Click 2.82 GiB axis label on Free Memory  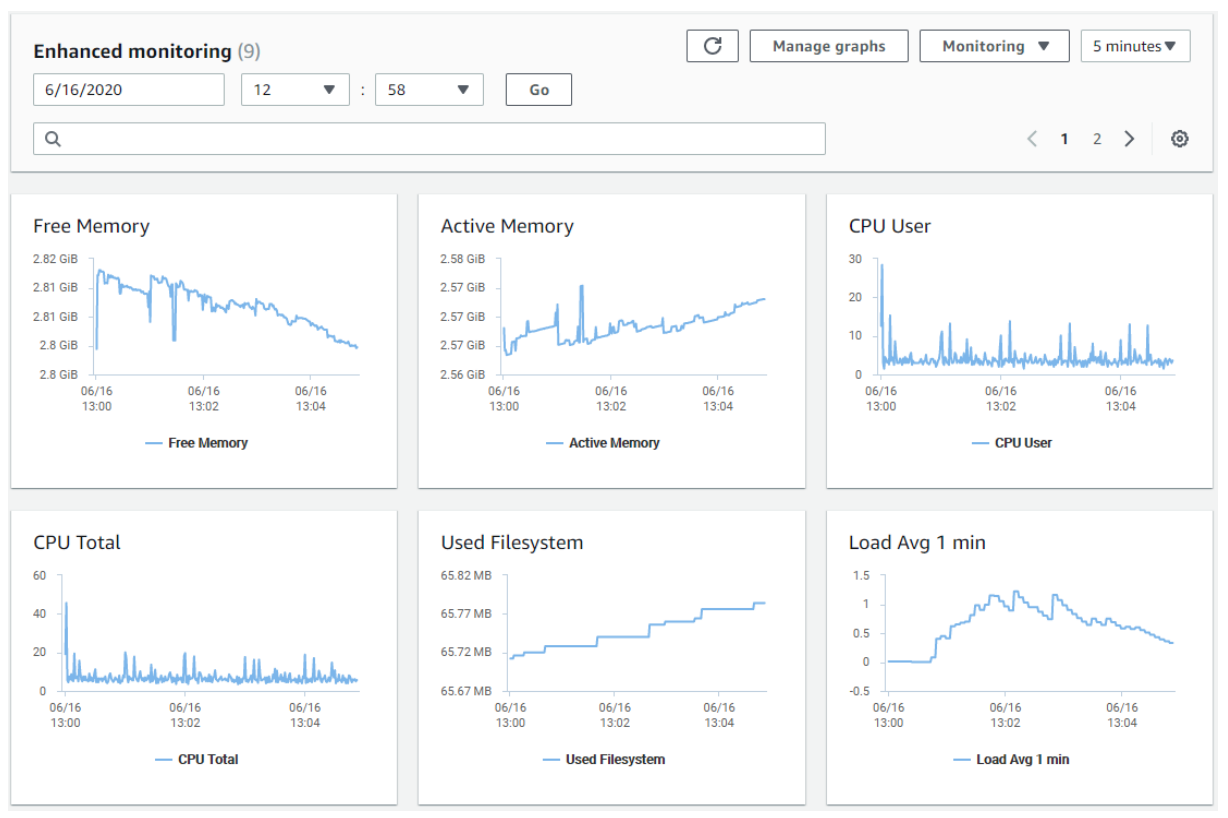(x=55, y=259)
